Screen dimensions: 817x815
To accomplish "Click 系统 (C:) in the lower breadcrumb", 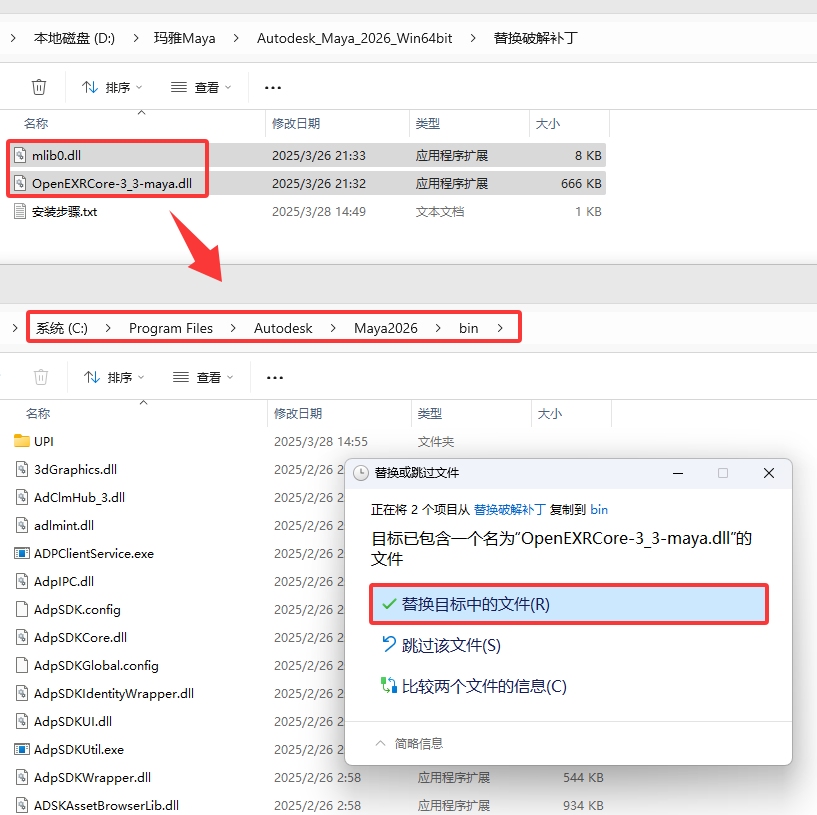I will [61, 328].
